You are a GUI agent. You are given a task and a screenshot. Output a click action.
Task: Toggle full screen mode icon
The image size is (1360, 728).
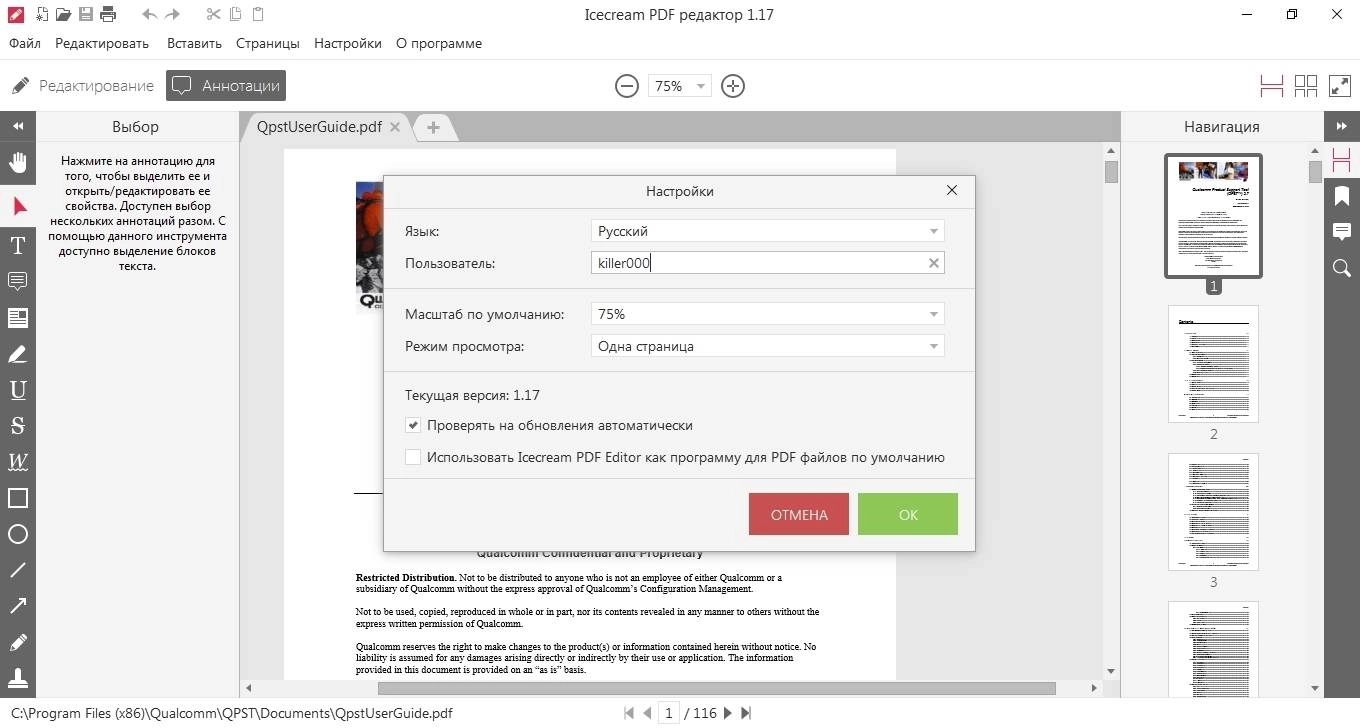coord(1340,86)
